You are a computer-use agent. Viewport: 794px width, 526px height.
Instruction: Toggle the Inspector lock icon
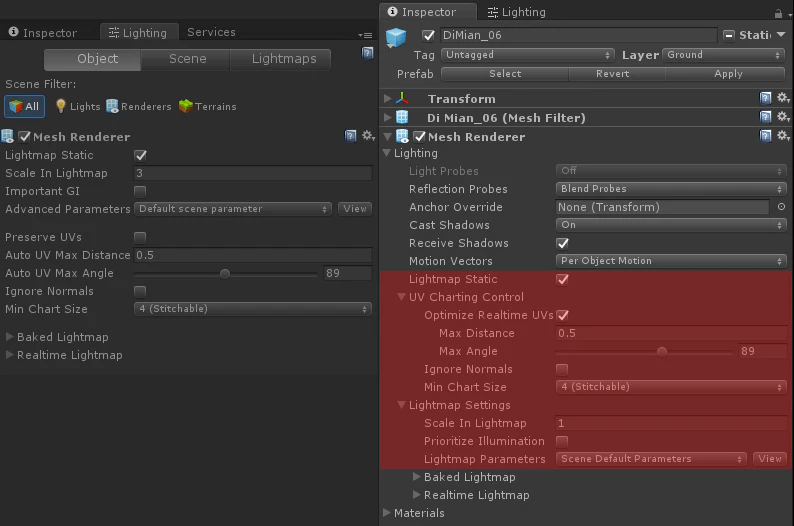[x=778, y=13]
